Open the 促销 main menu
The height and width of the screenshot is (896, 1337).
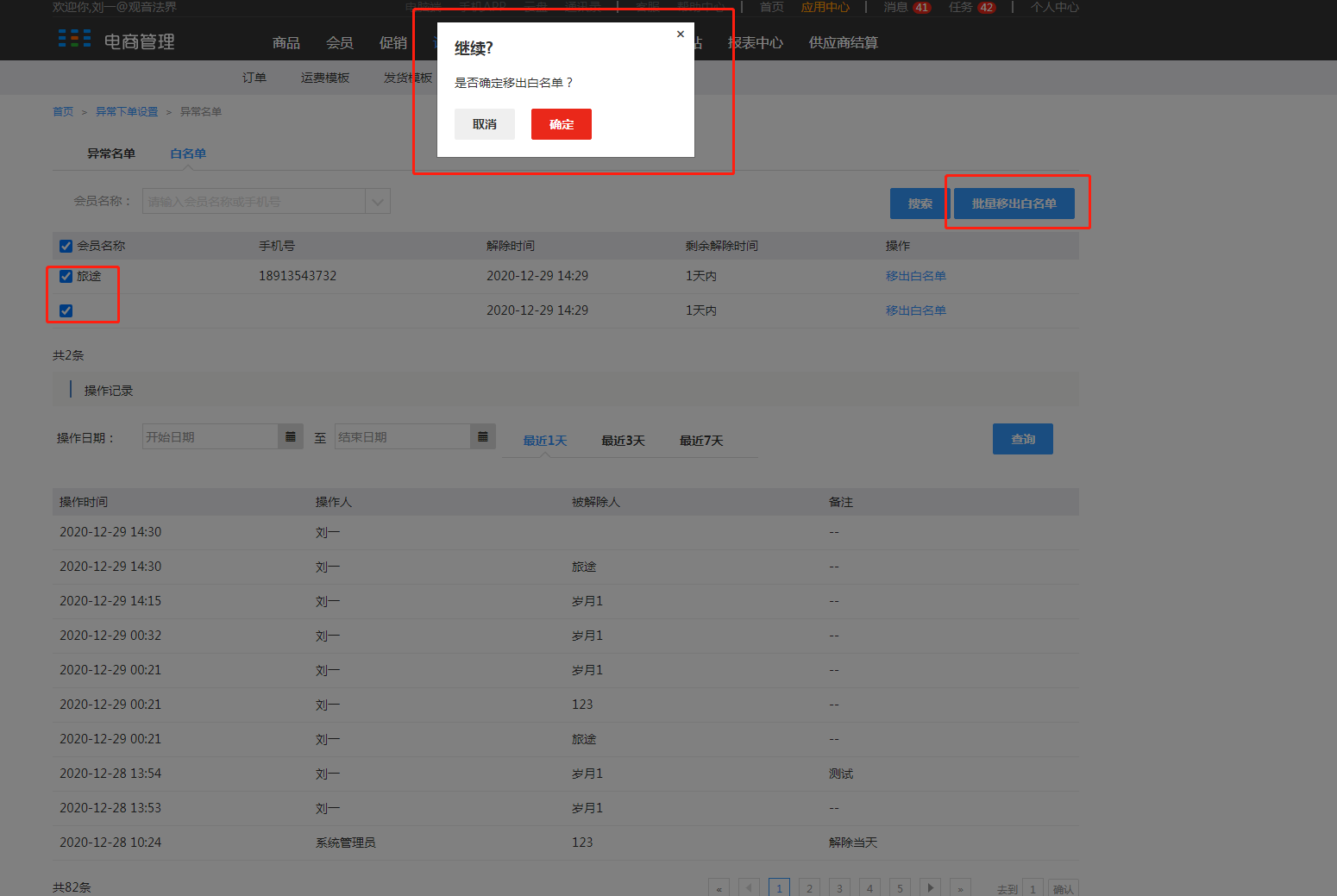pos(393,42)
